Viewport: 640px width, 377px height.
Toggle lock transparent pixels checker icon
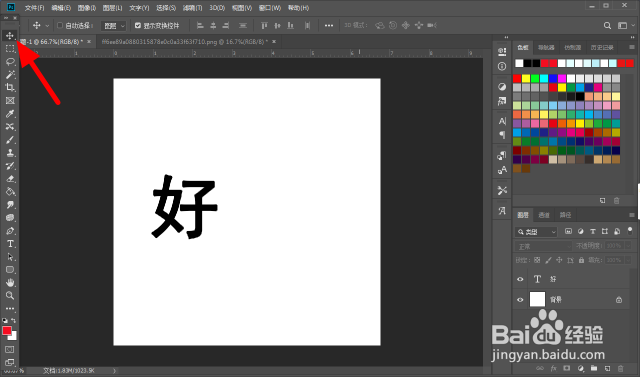[537, 260]
